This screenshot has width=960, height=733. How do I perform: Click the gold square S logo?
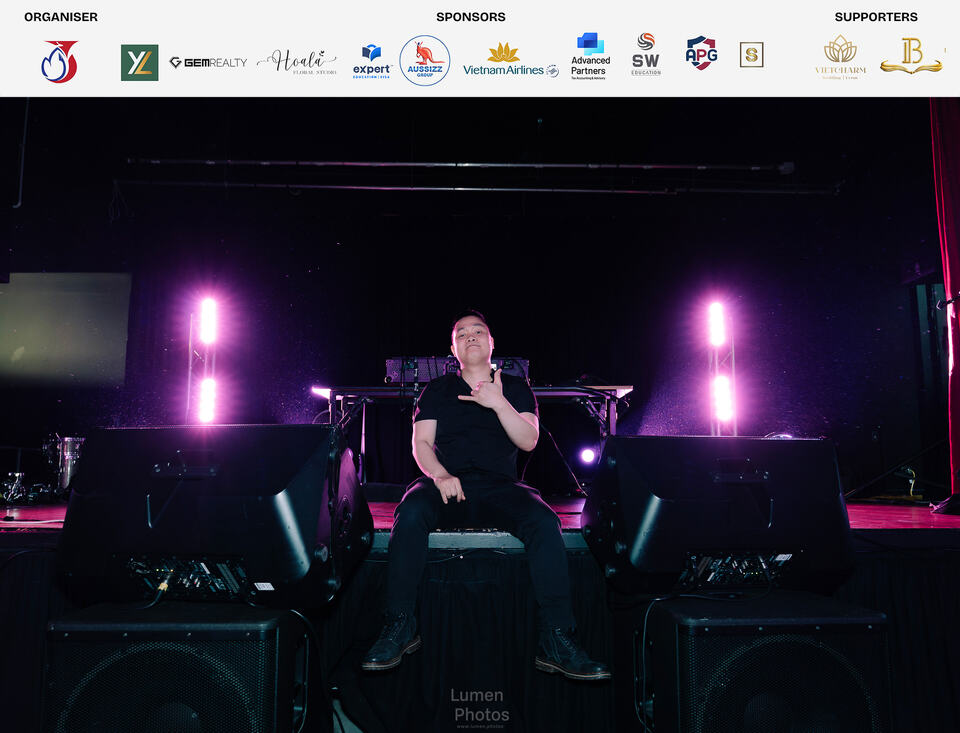point(751,55)
